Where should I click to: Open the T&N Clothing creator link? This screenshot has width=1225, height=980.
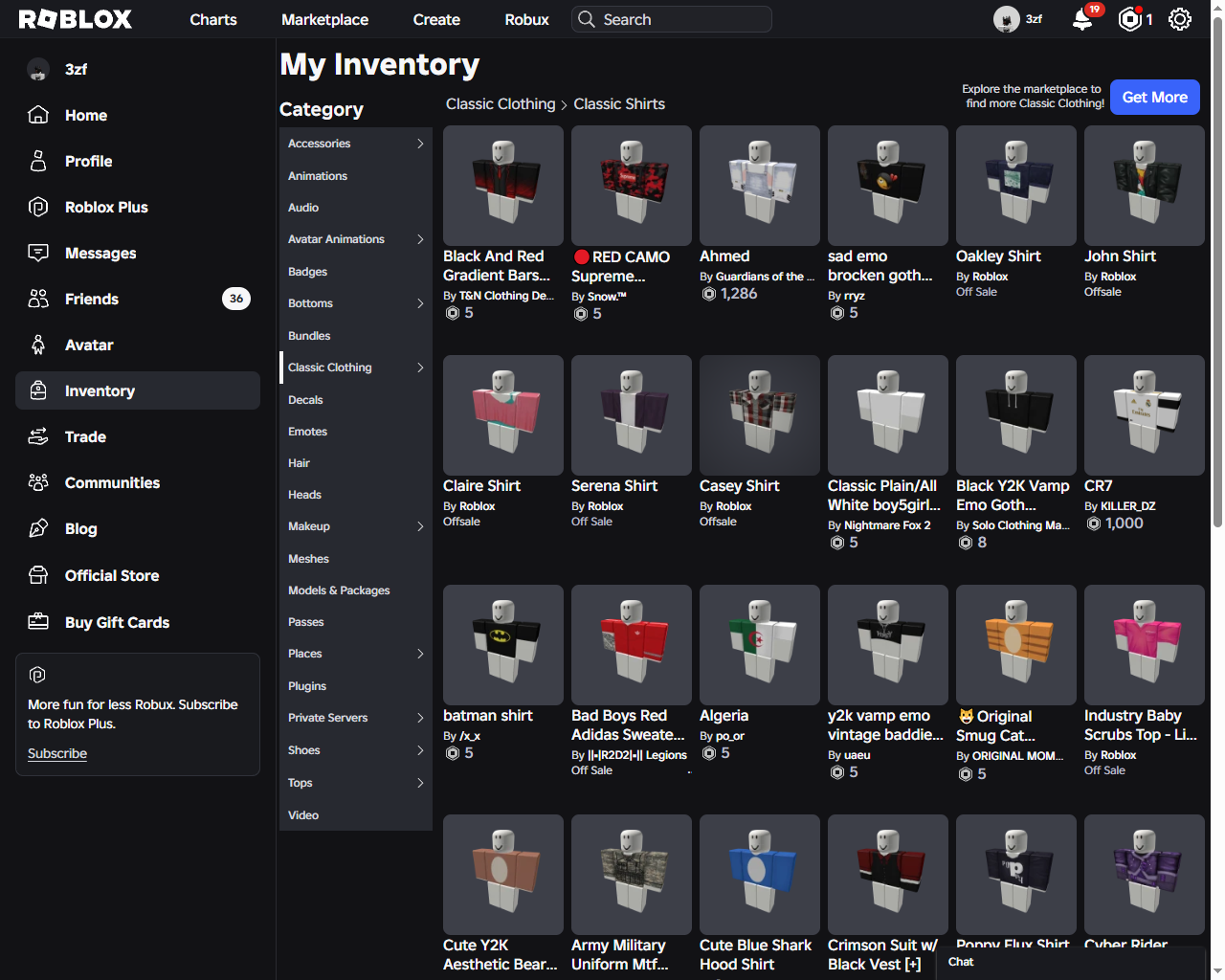506,296
